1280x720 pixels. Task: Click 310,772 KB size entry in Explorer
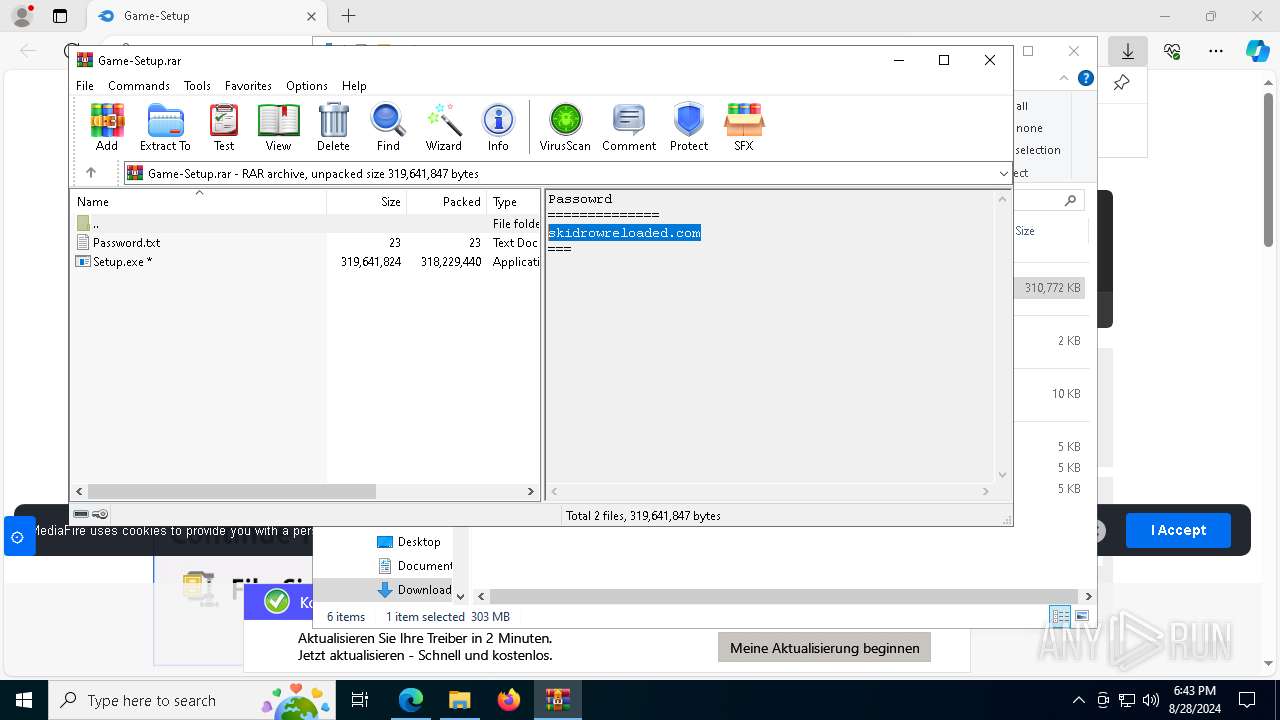pos(1052,288)
